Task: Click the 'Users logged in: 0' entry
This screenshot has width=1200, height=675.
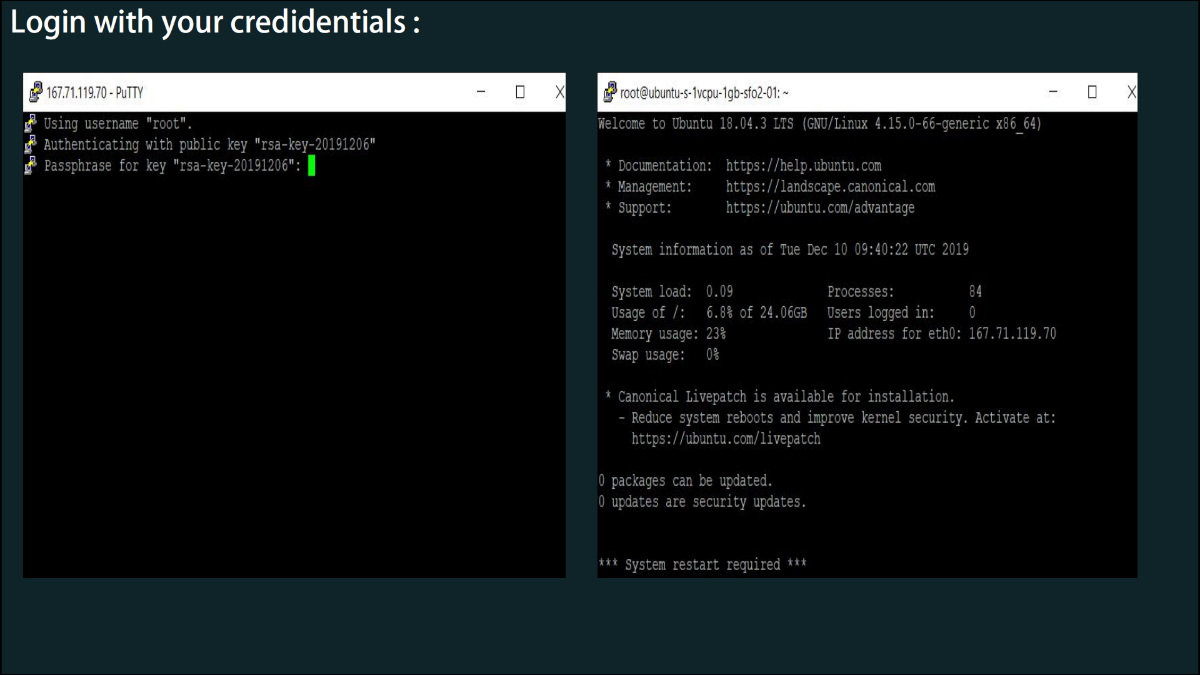Action: tap(902, 313)
